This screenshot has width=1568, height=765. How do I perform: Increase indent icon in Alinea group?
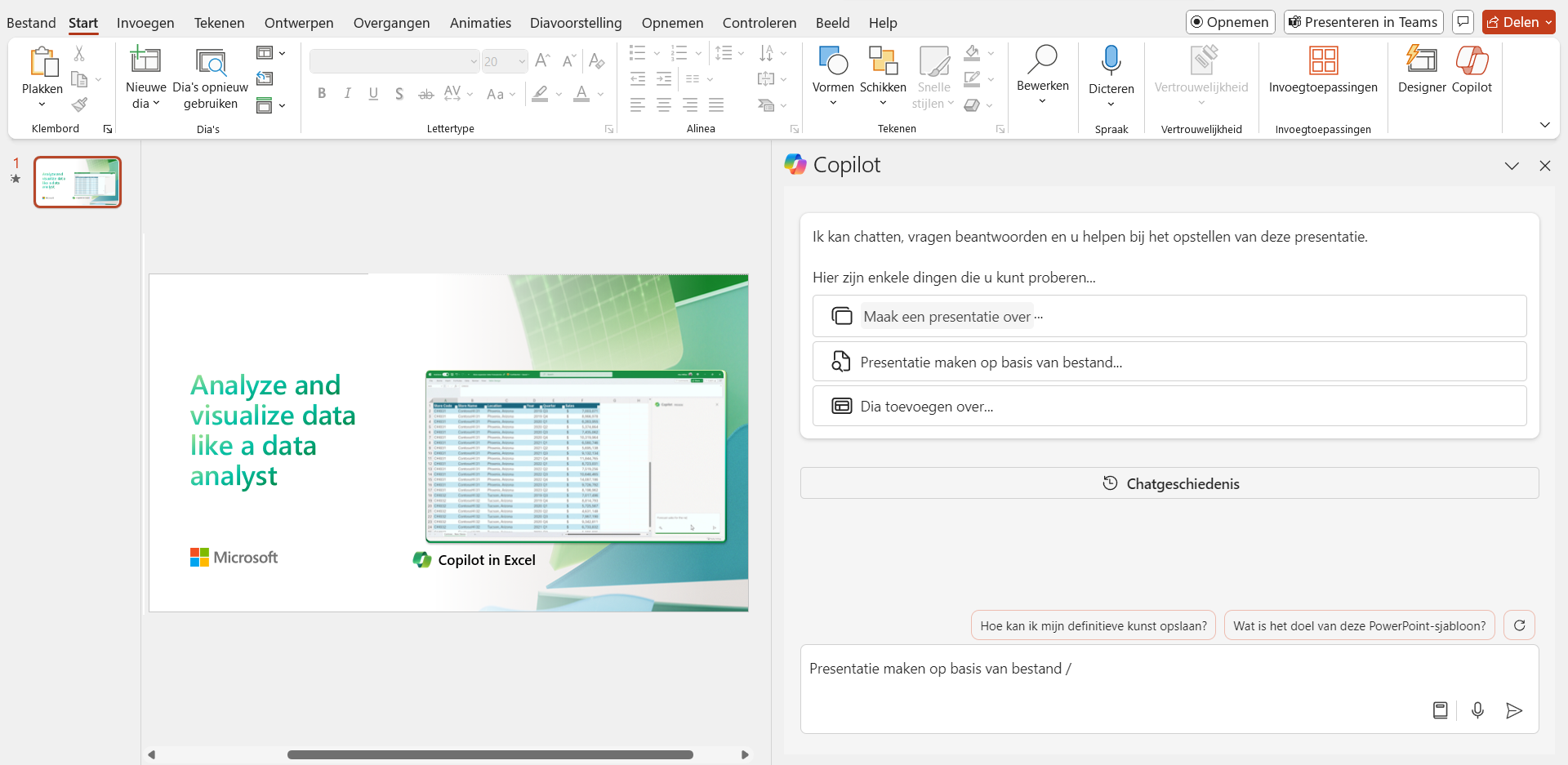[x=664, y=79]
